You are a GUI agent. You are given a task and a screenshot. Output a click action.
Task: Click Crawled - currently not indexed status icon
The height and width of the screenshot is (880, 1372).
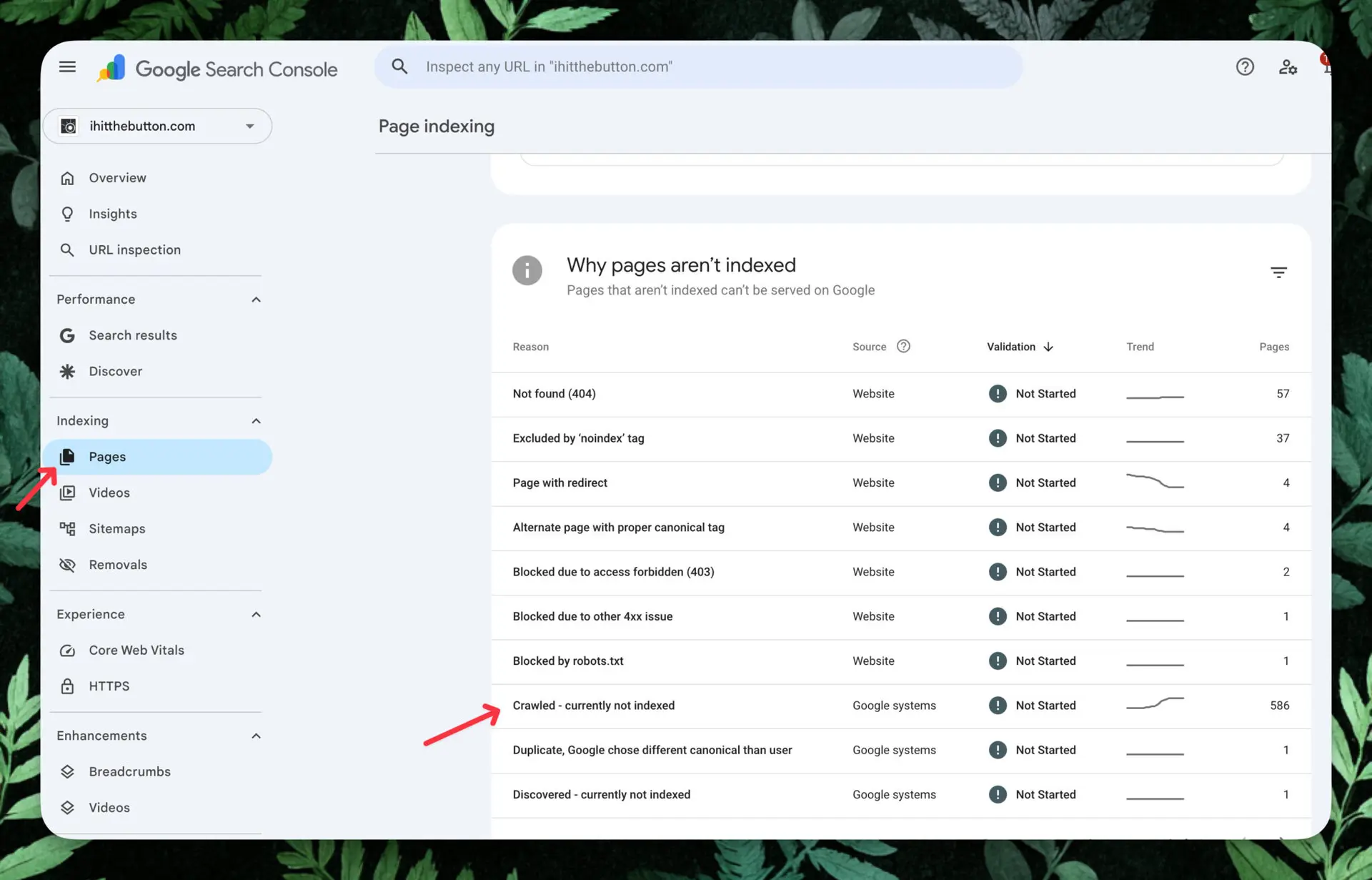998,706
